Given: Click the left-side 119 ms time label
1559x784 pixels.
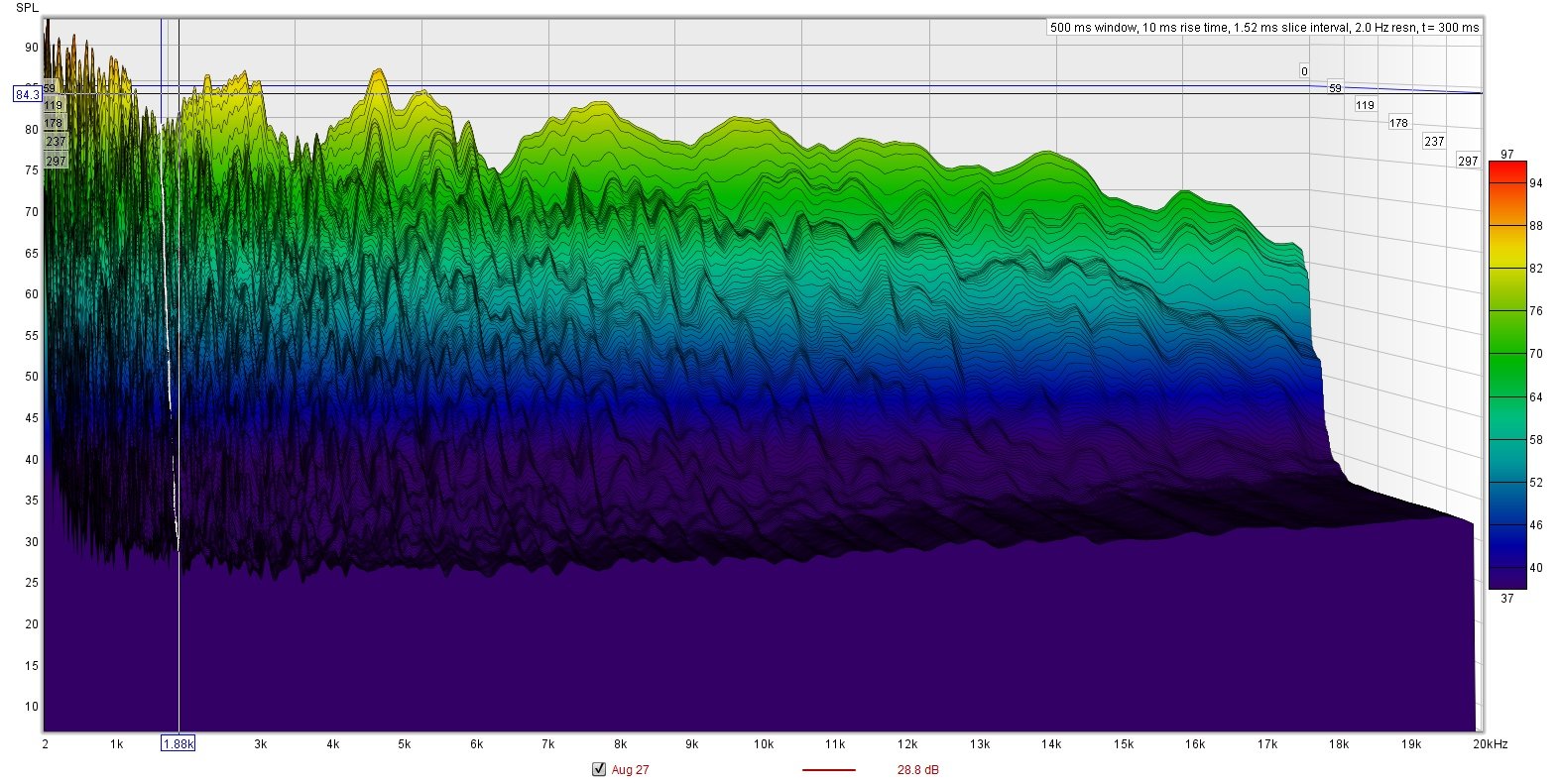Looking at the screenshot, I should tap(54, 105).
